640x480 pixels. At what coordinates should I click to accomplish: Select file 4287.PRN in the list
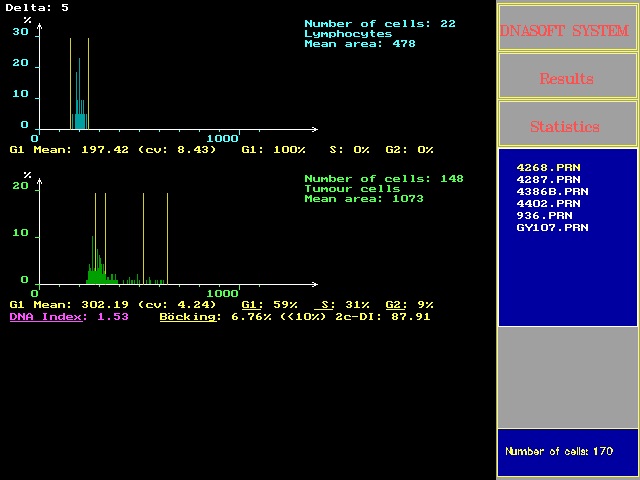[548, 179]
